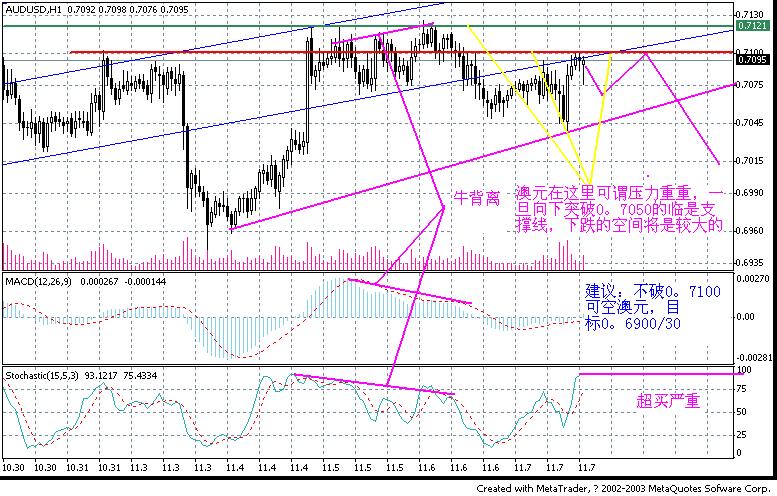Screen dimensions: 777x496
Task: Click the AUDUSD,H1 chart title text
Action: pos(35,9)
